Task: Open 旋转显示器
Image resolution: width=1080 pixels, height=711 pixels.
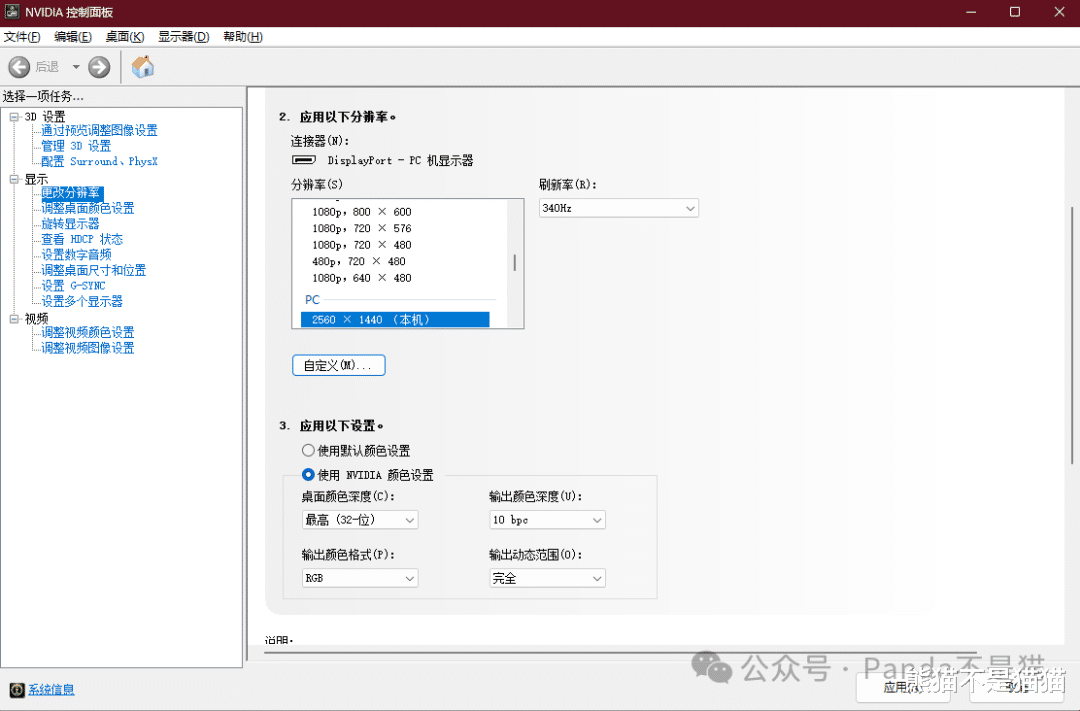Action: tap(70, 224)
